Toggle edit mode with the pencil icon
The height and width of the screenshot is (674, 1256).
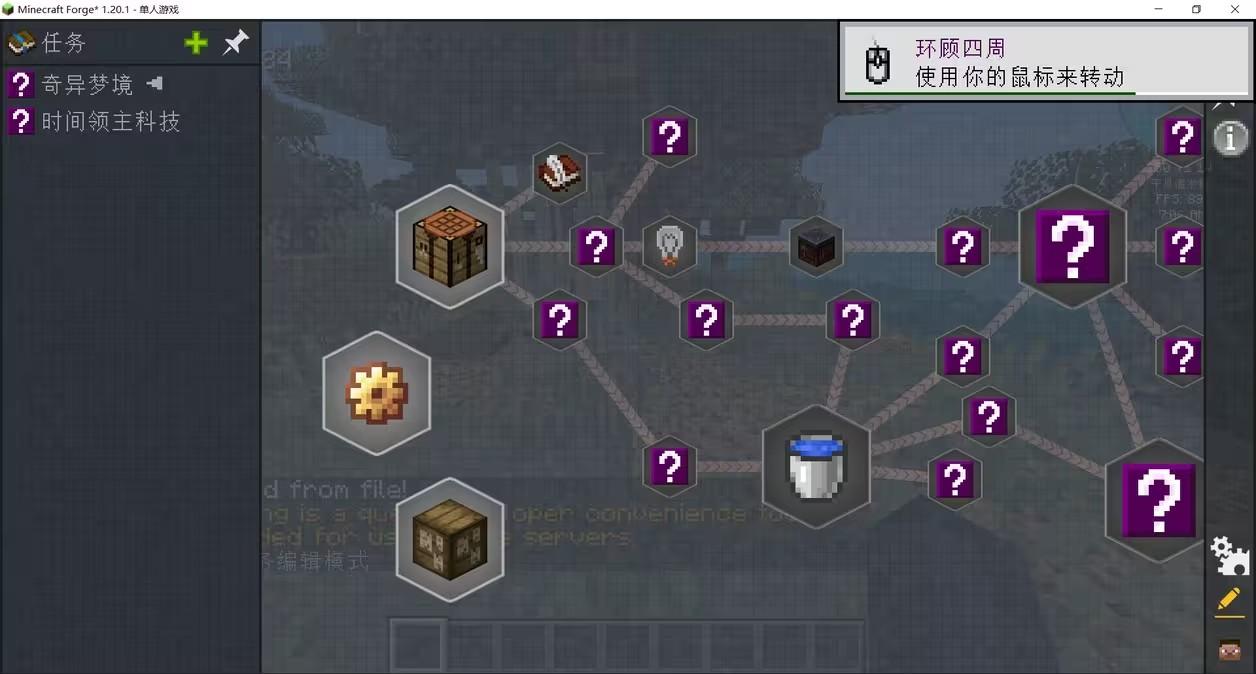click(x=1229, y=602)
